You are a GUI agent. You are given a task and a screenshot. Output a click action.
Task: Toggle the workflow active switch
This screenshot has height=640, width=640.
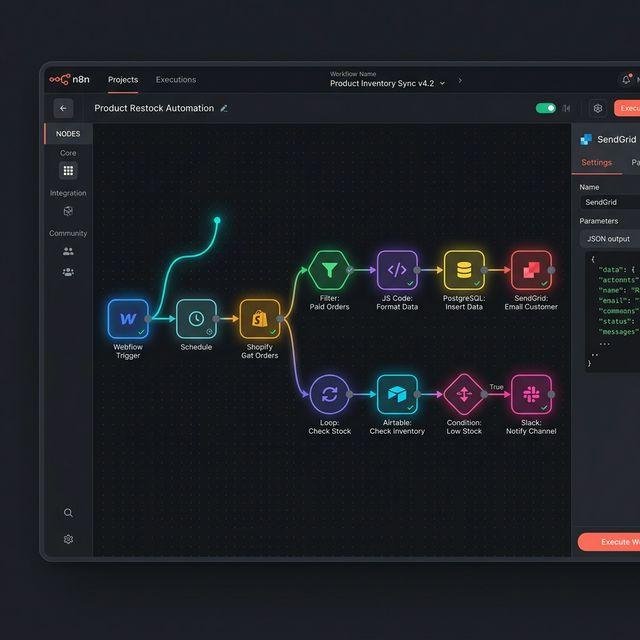coord(546,108)
